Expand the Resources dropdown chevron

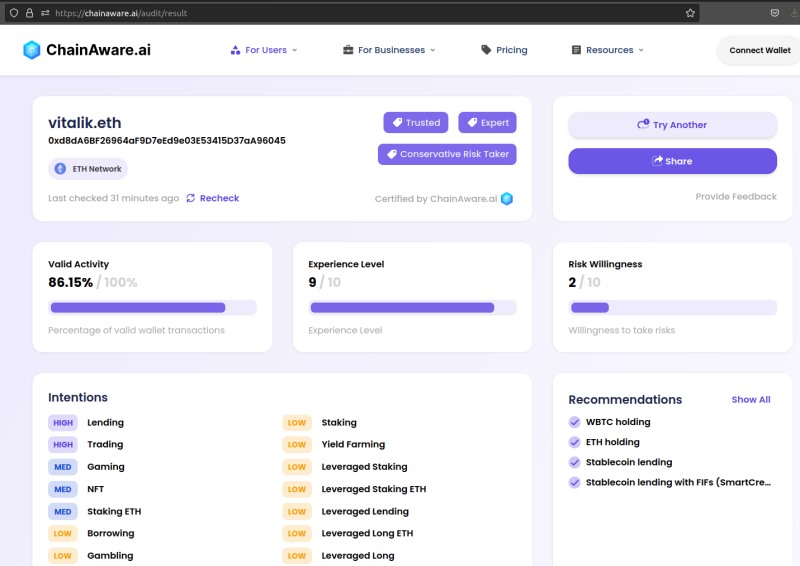641,50
